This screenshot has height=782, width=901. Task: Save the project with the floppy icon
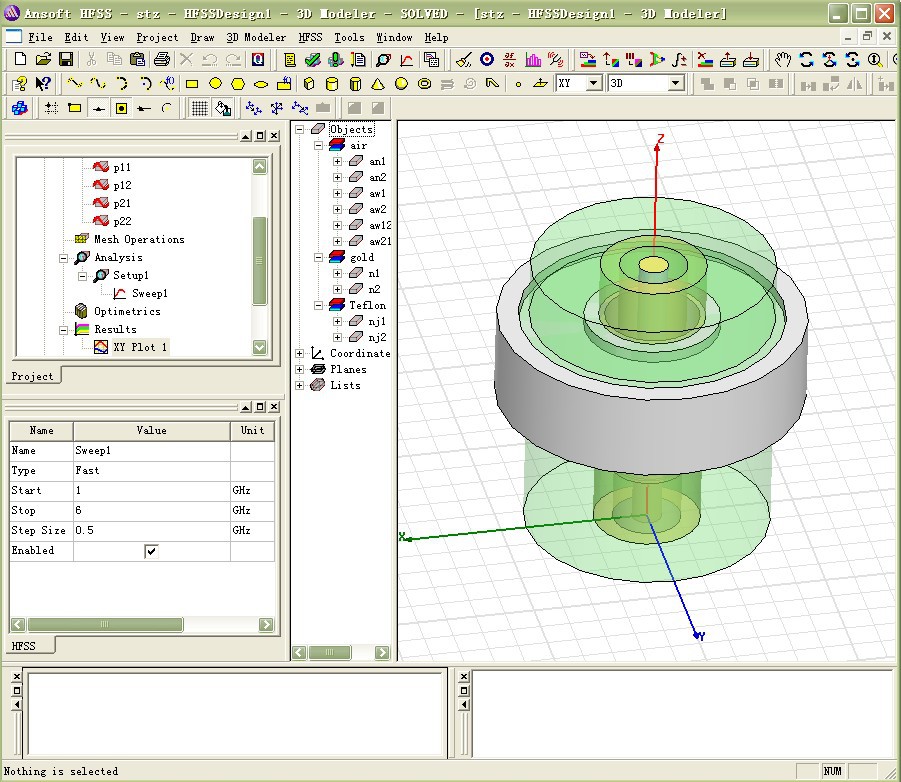tap(66, 59)
